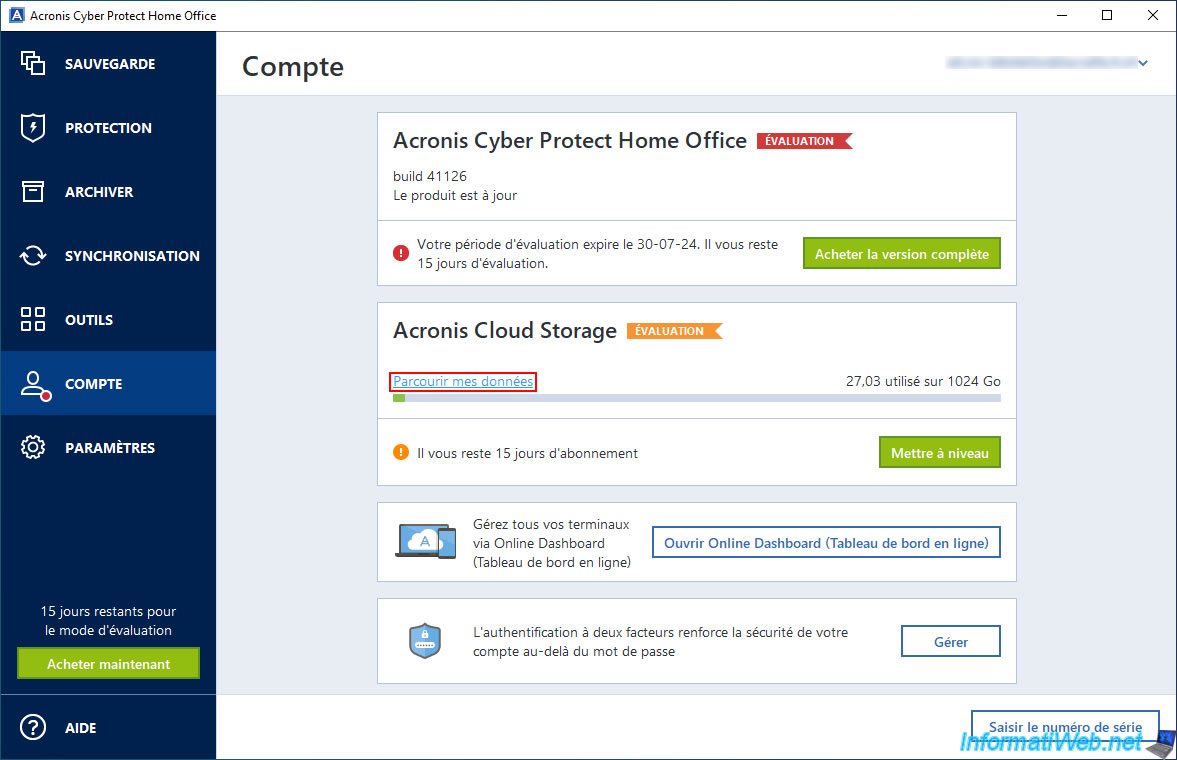The image size is (1177, 760).
Task: Click Saisir le numéro de série button
Action: 1065,726
